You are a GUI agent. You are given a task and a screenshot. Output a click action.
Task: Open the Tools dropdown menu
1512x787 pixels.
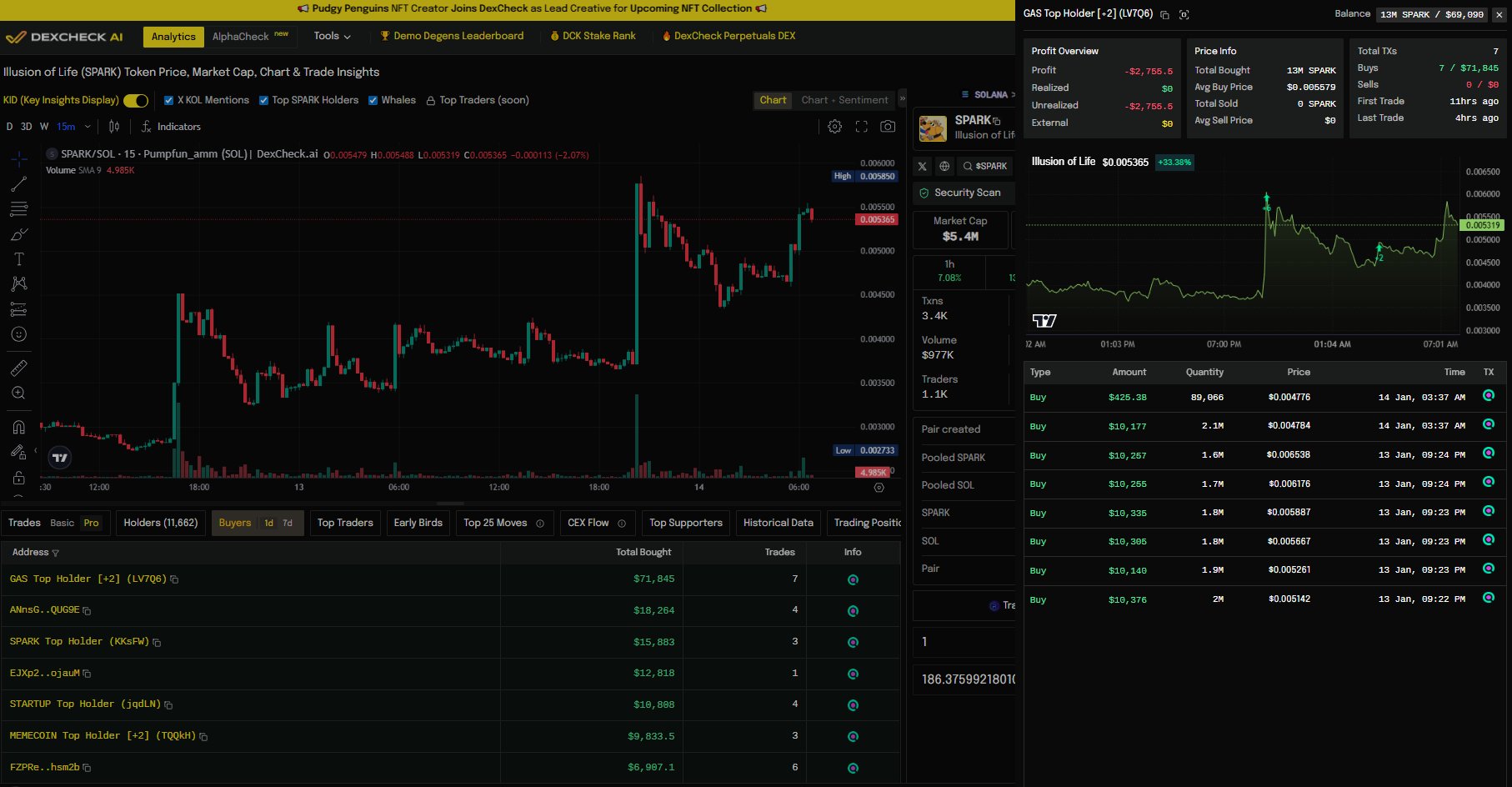[332, 36]
